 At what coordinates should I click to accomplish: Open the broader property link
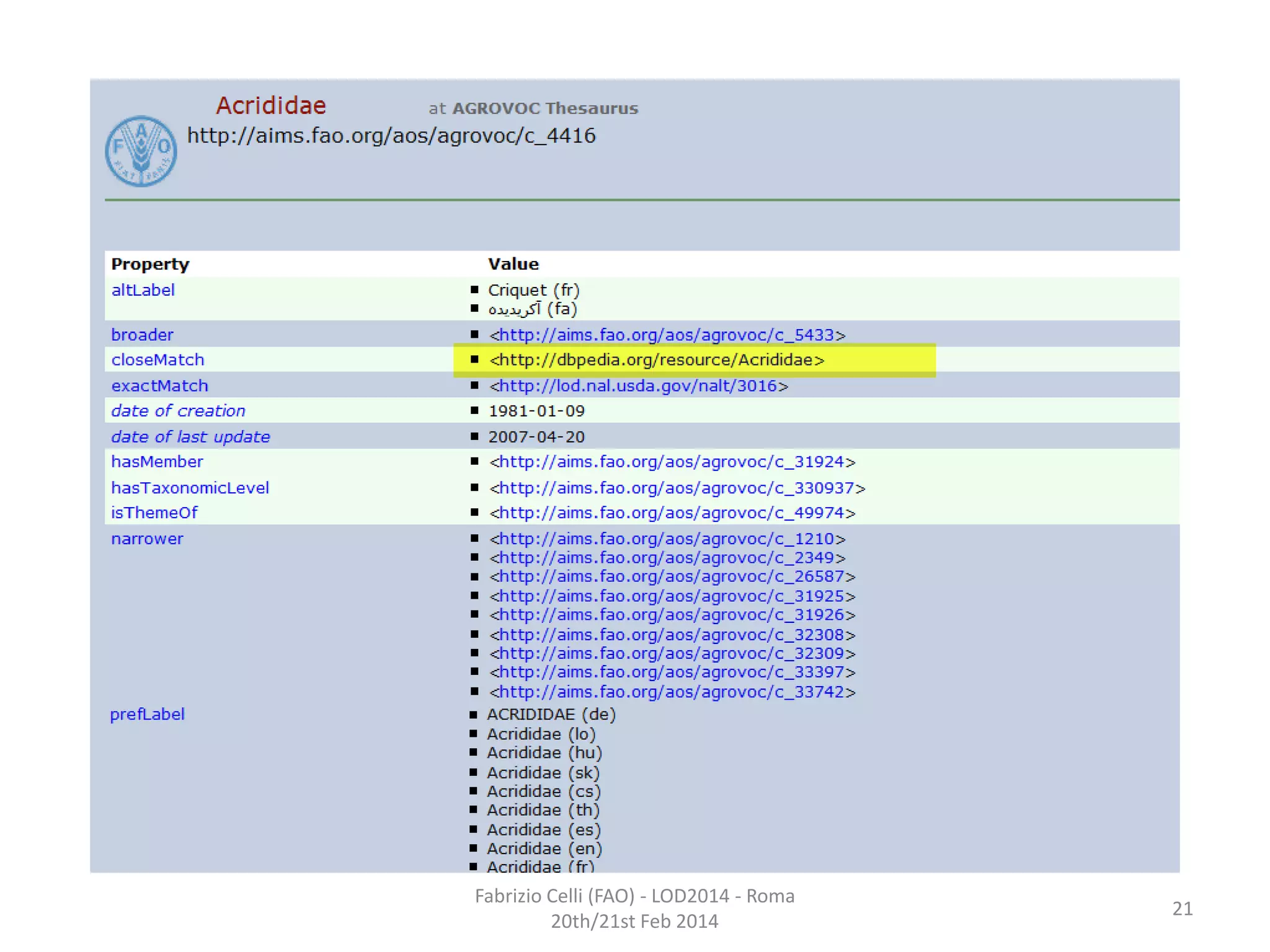tap(142, 335)
